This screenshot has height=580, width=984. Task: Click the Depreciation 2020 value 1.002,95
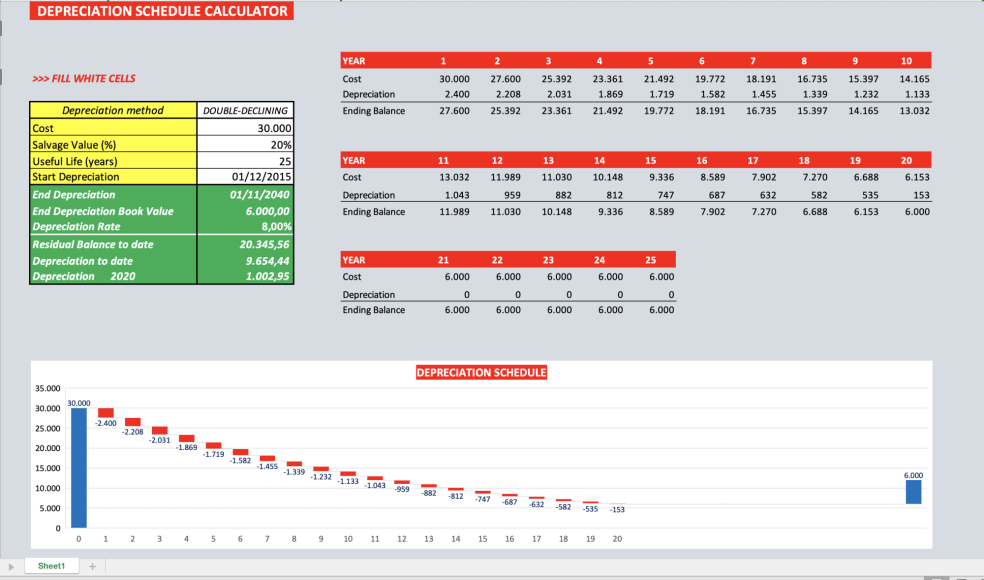pos(245,277)
